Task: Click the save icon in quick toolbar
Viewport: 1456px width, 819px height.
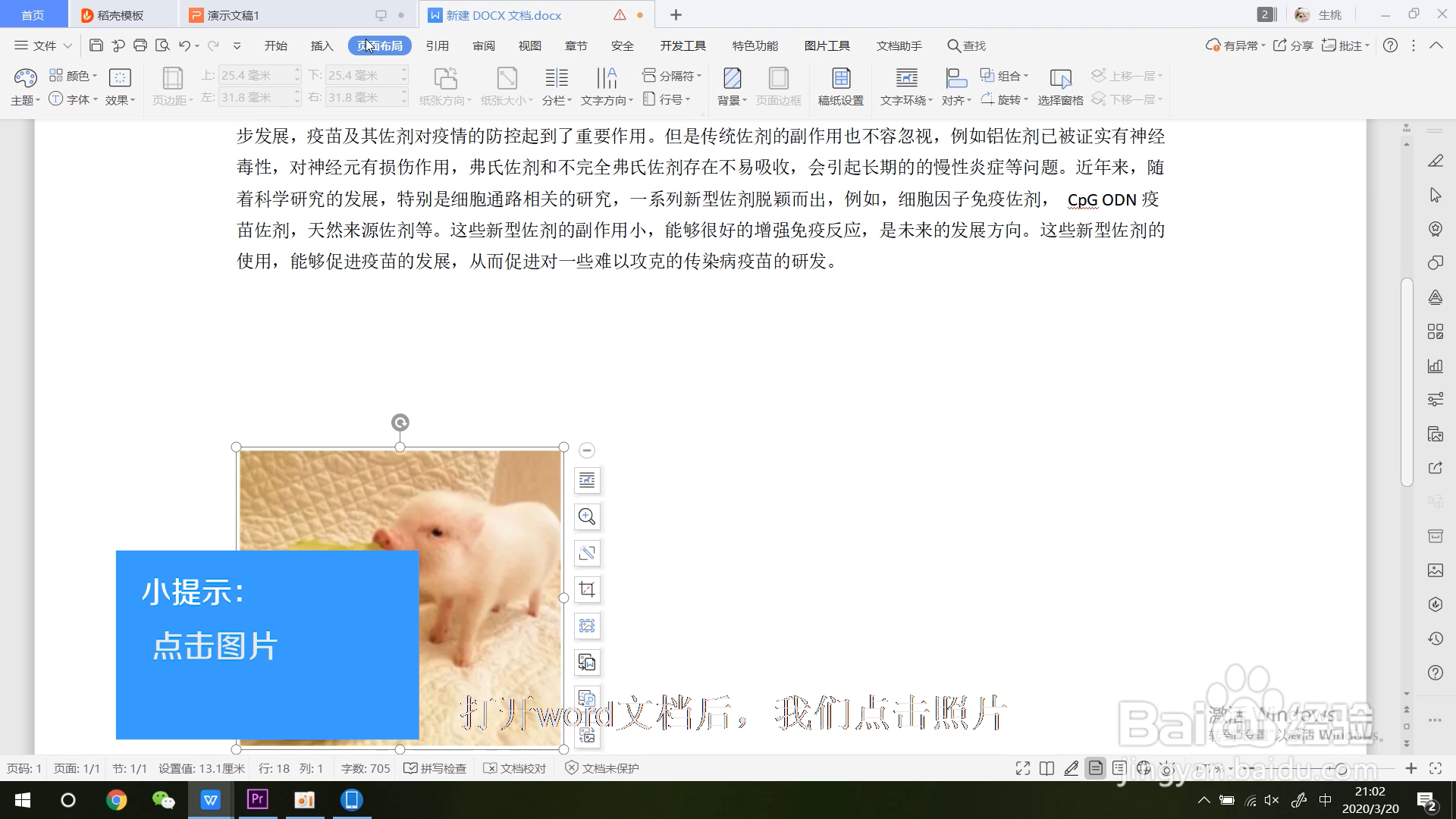Action: (96, 45)
